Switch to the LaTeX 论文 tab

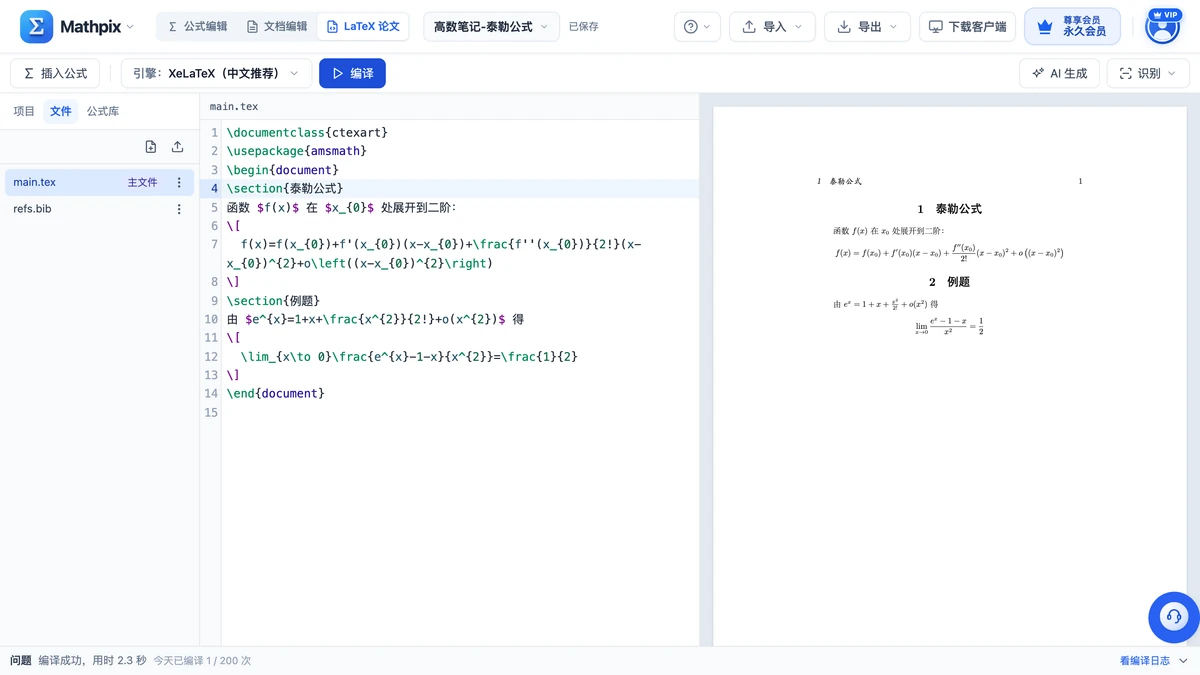tap(363, 27)
